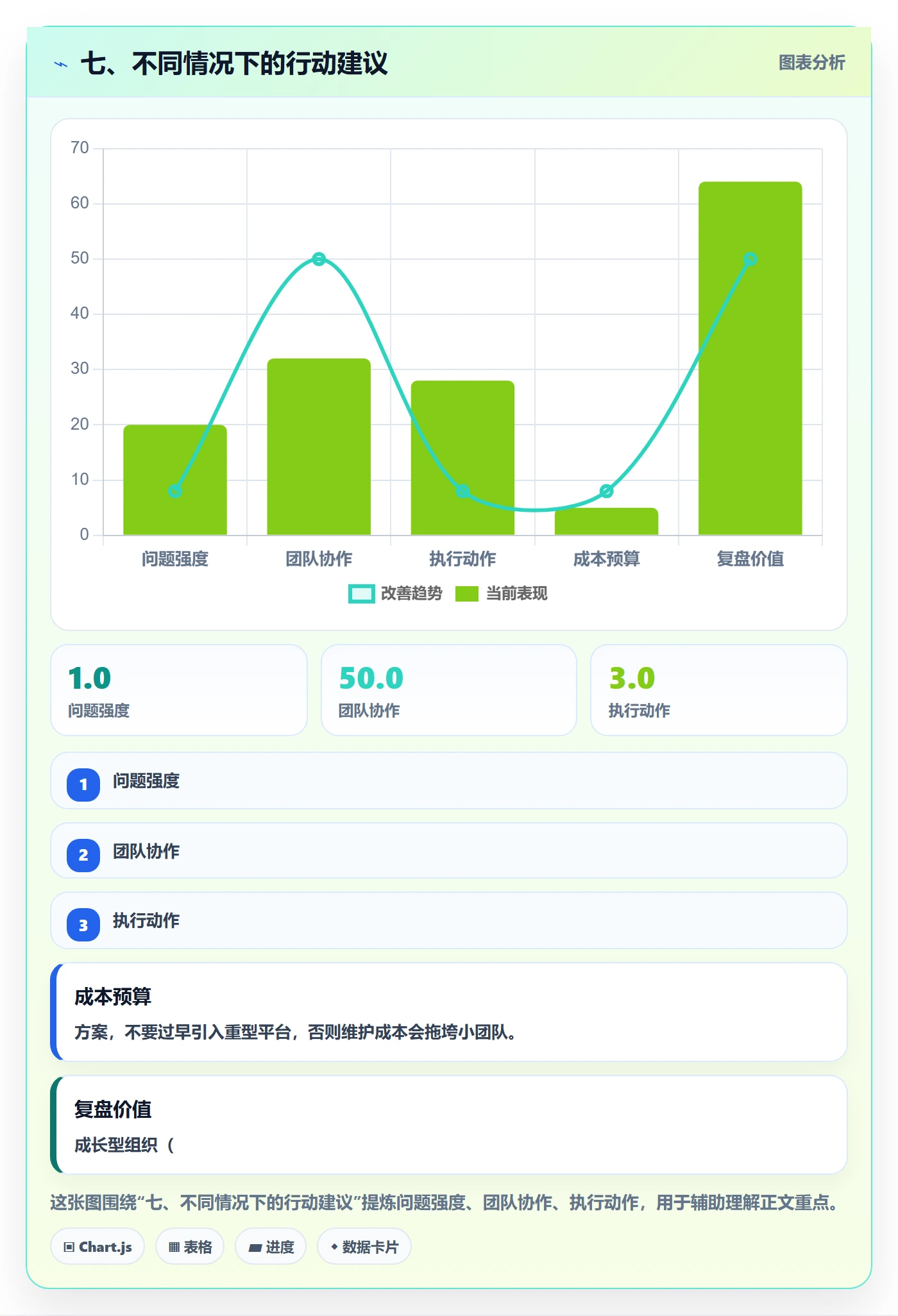Toggle the 改善趋势 legend item
Screen dimensions: 898x1316
tap(395, 594)
